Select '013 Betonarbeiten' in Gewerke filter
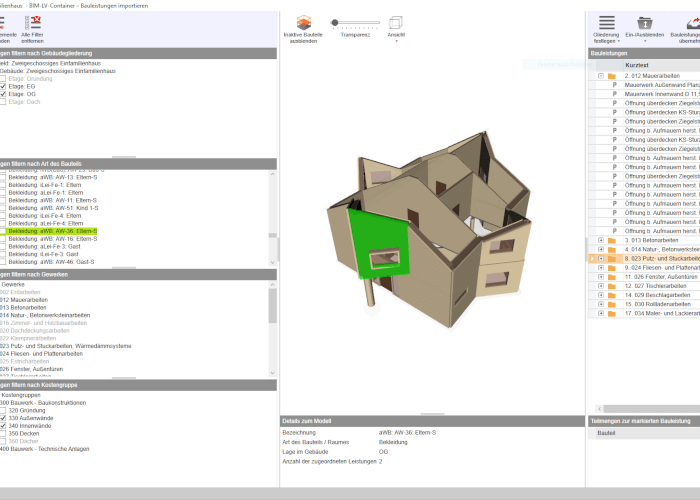 tap(23, 308)
